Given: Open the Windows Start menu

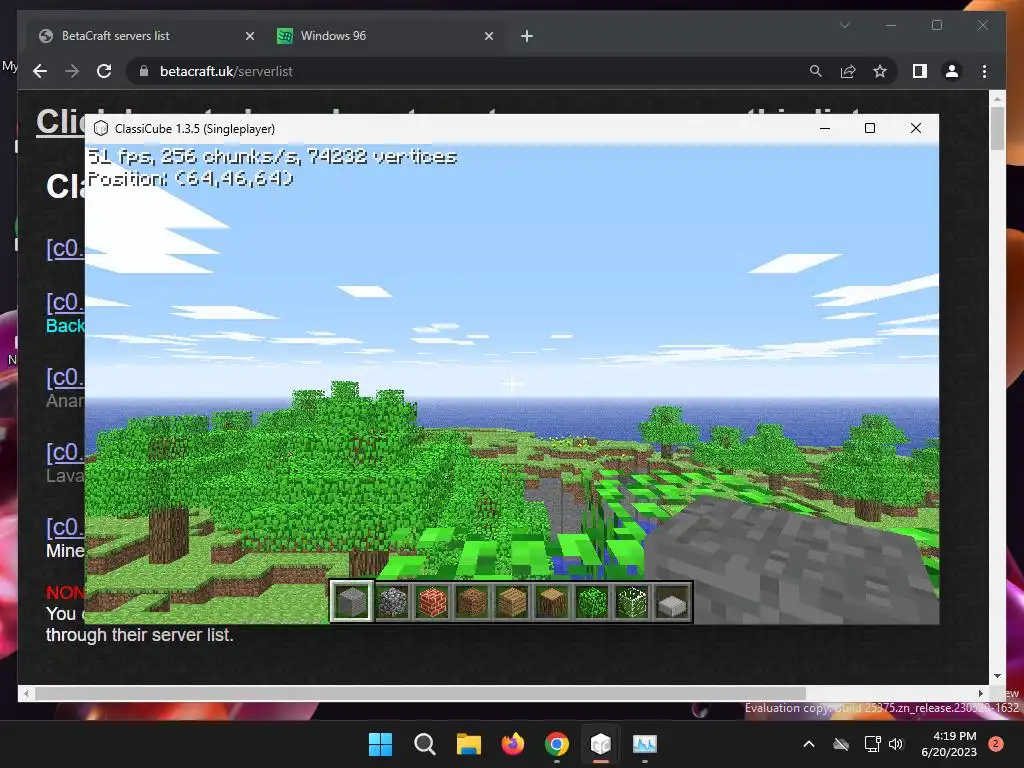Looking at the screenshot, I should pos(381,744).
